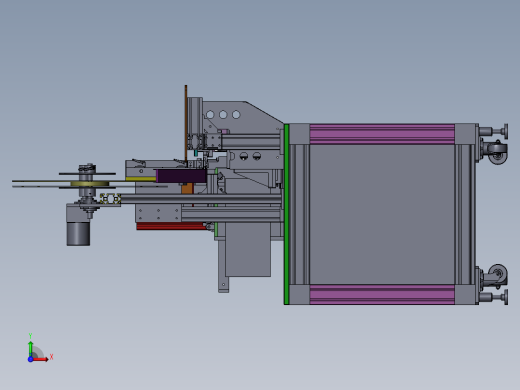Select the orange block below the purple part
Viewport: 520px width, 390px height.
coord(187,189)
